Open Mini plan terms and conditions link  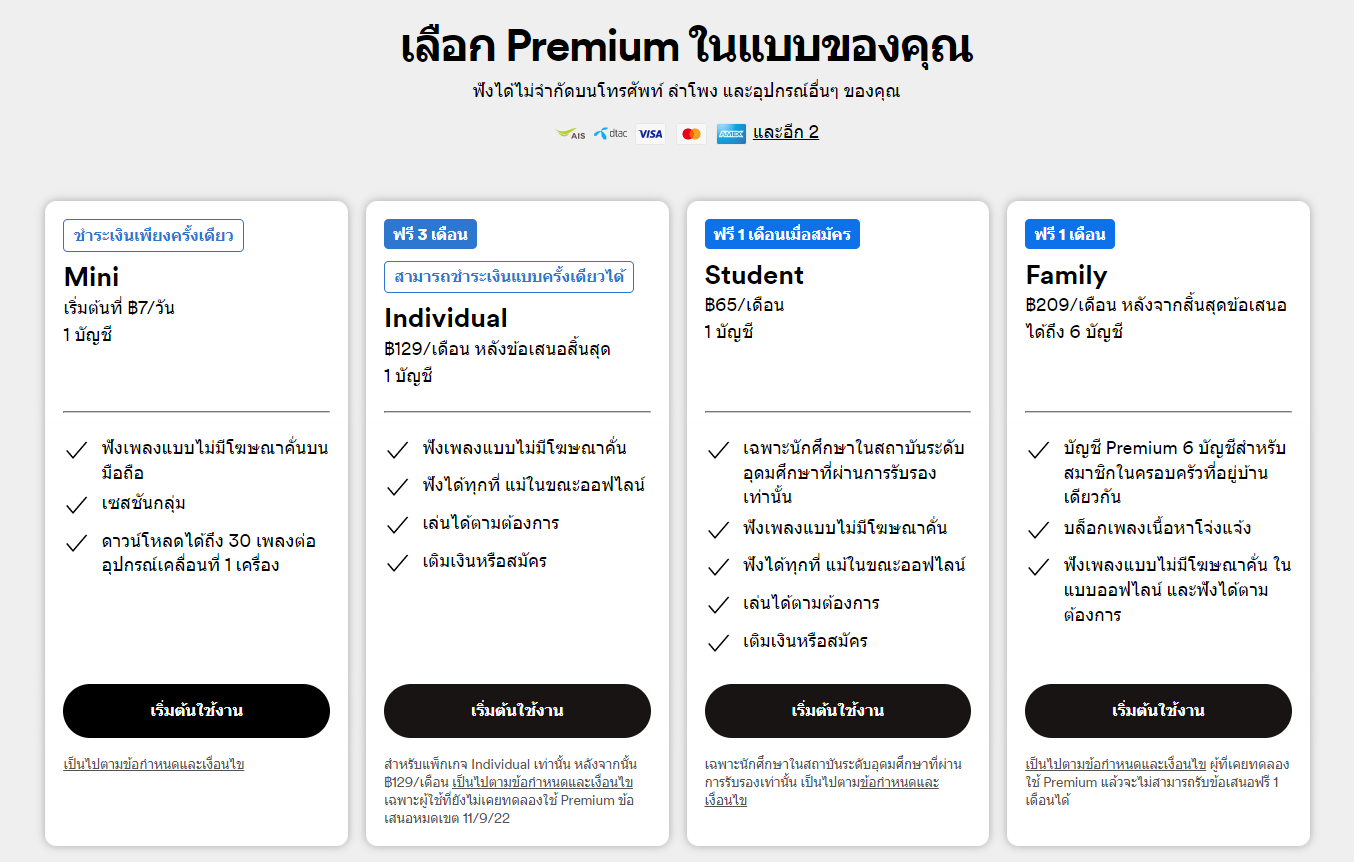(x=153, y=764)
